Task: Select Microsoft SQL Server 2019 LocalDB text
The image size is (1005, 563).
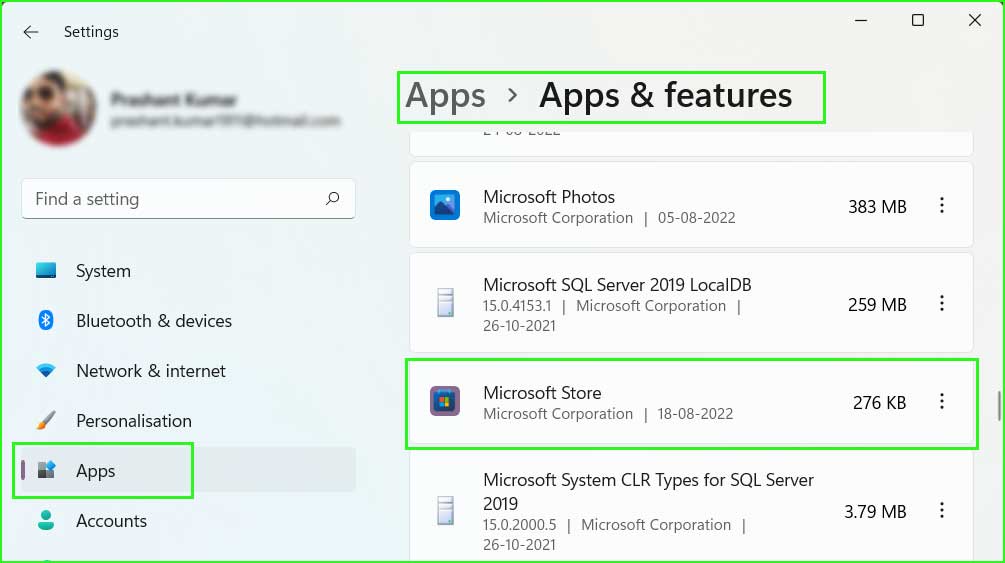Action: tap(617, 285)
